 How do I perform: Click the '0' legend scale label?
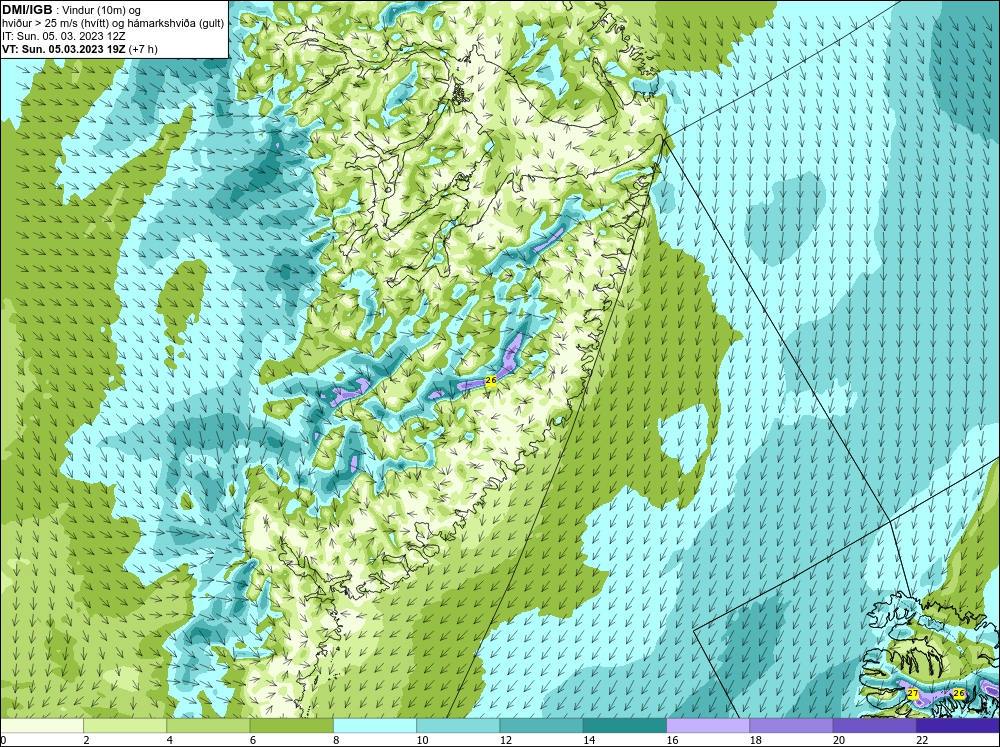(4, 740)
